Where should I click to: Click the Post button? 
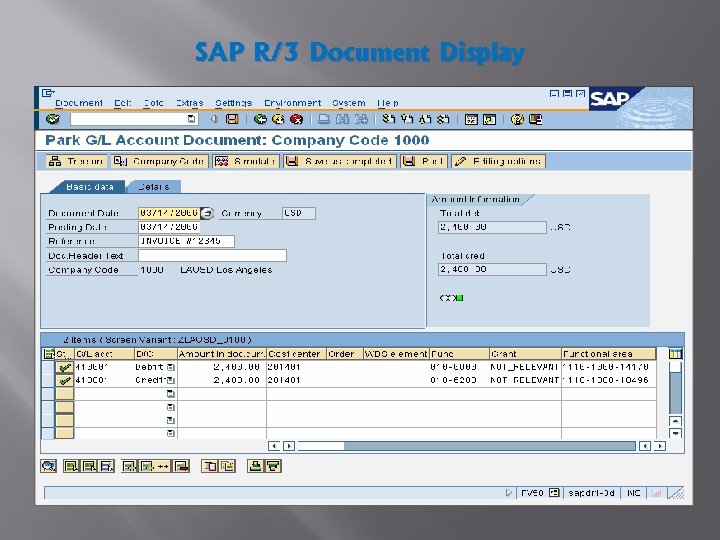pyautogui.click(x=424, y=161)
